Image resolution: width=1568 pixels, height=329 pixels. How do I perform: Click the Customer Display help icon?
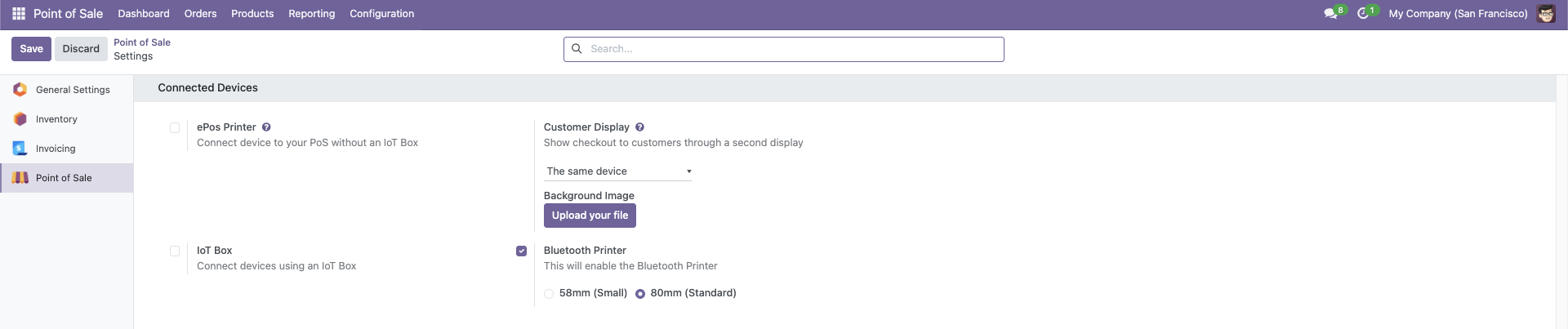pos(639,127)
